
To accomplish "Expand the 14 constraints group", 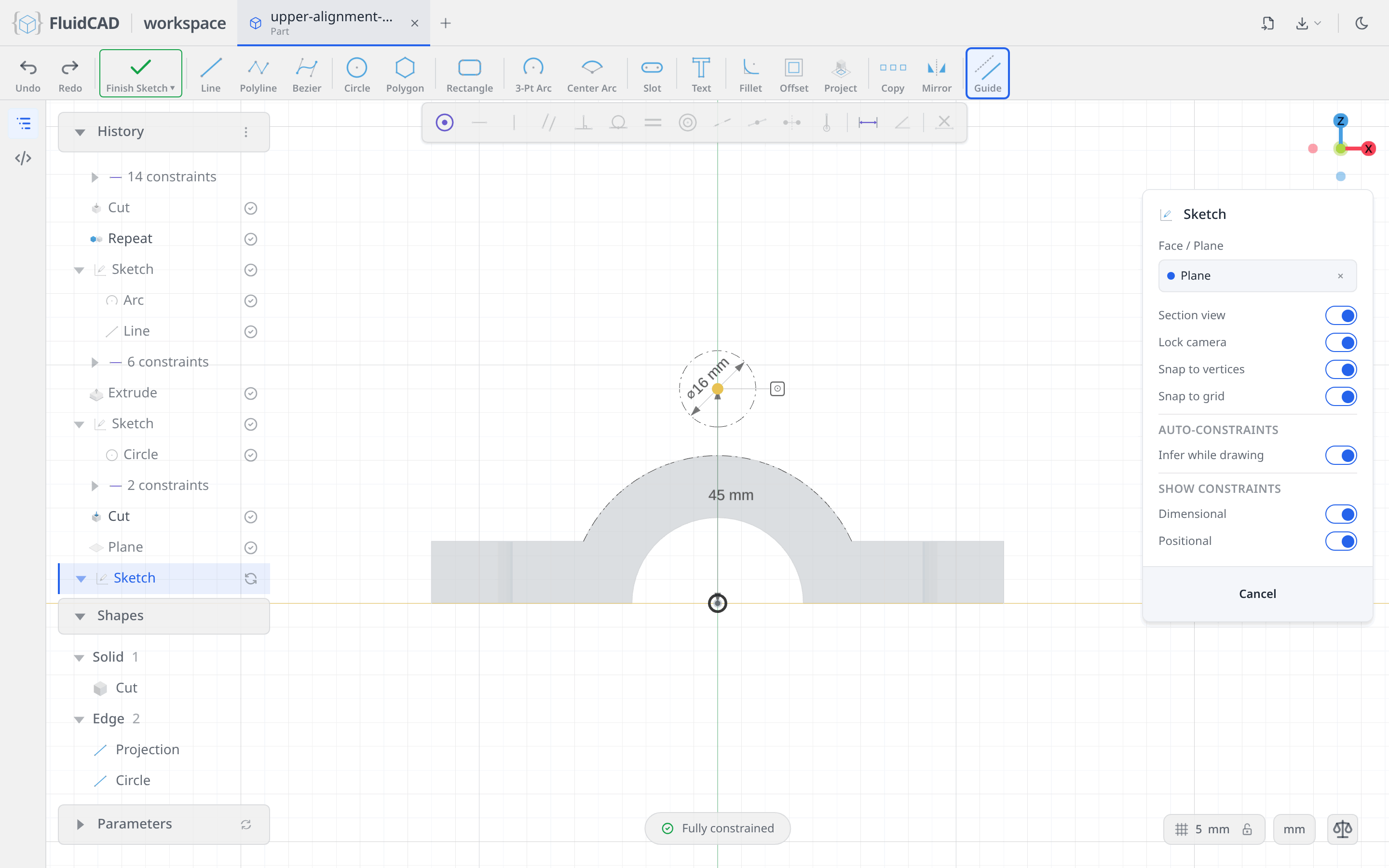I will 95,177.
